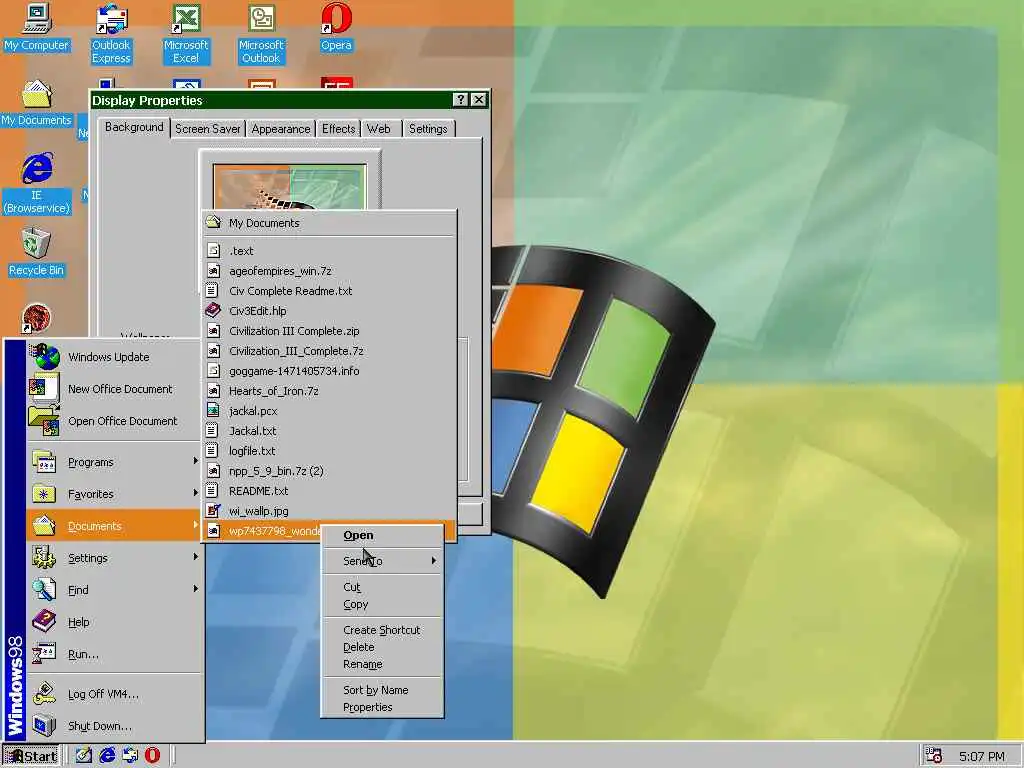Launch Internet Explorer from Quick Launch bar
Screen dimensions: 1024x768
tap(107, 756)
